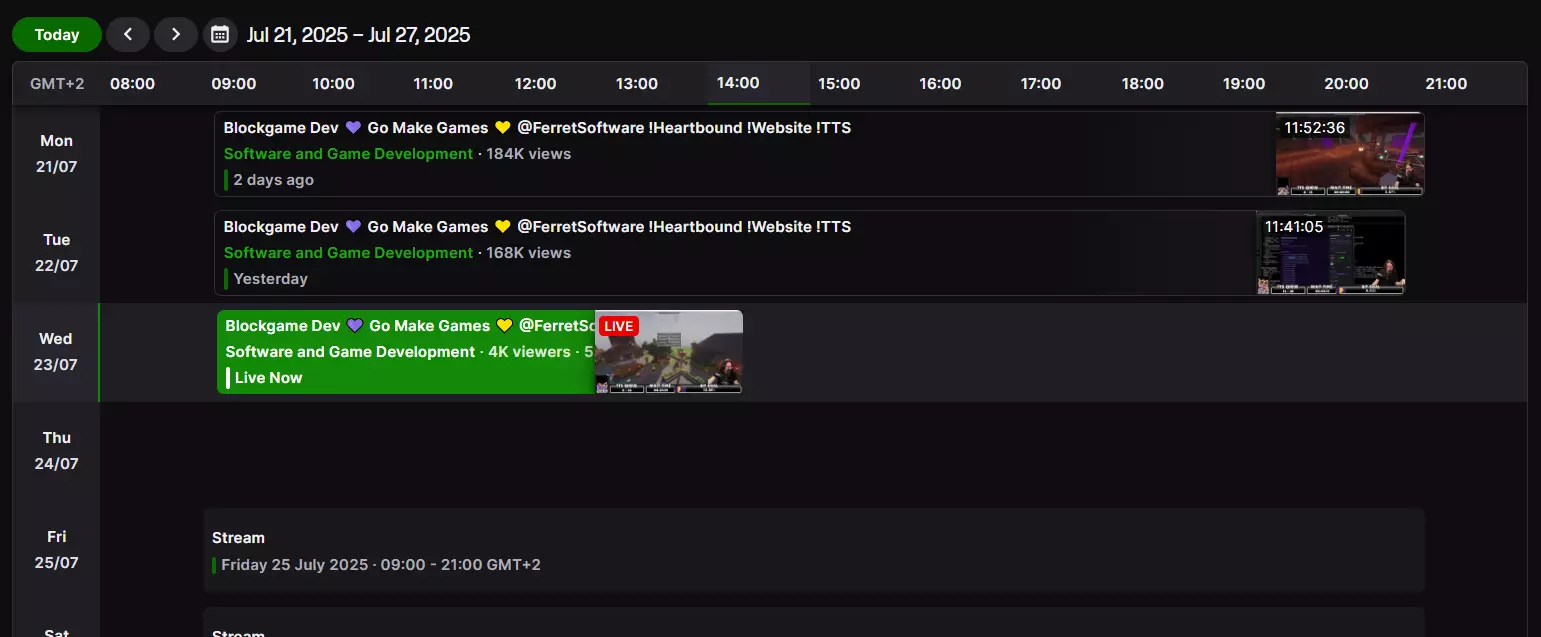This screenshot has height=637, width=1541.
Task: Select the 21:00 time column header
Action: (x=1446, y=84)
